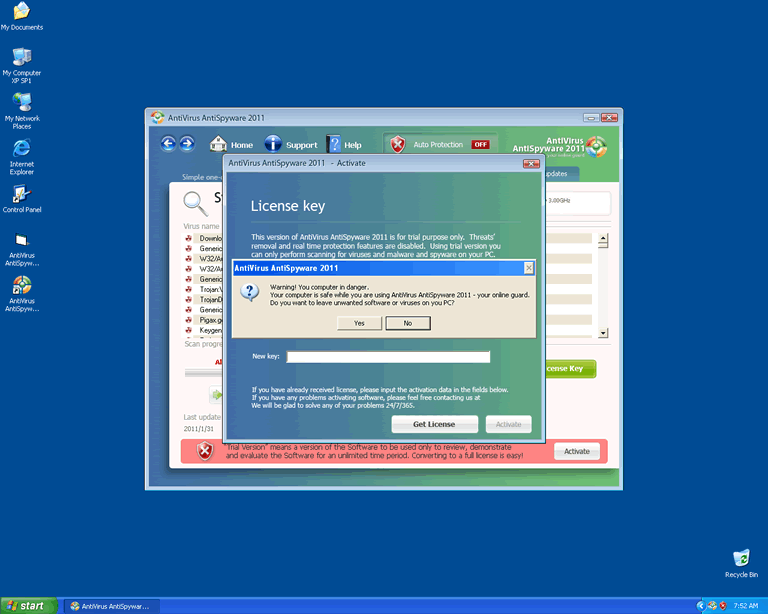Open the Support section
The image size is (768, 614).
click(290, 145)
